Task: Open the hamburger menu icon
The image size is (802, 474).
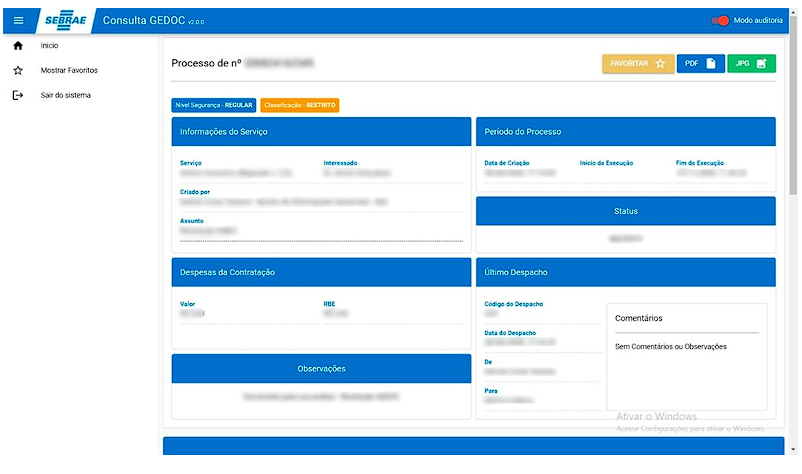Action: tap(18, 20)
